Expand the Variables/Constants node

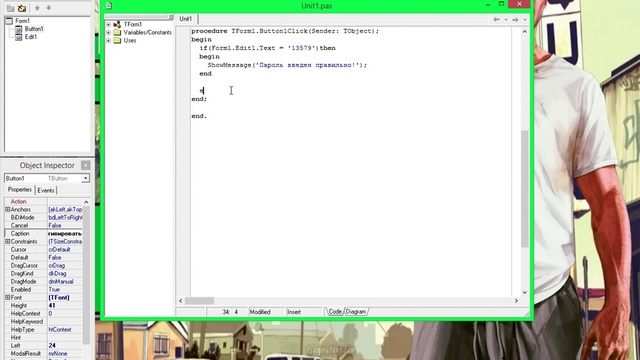109,33
